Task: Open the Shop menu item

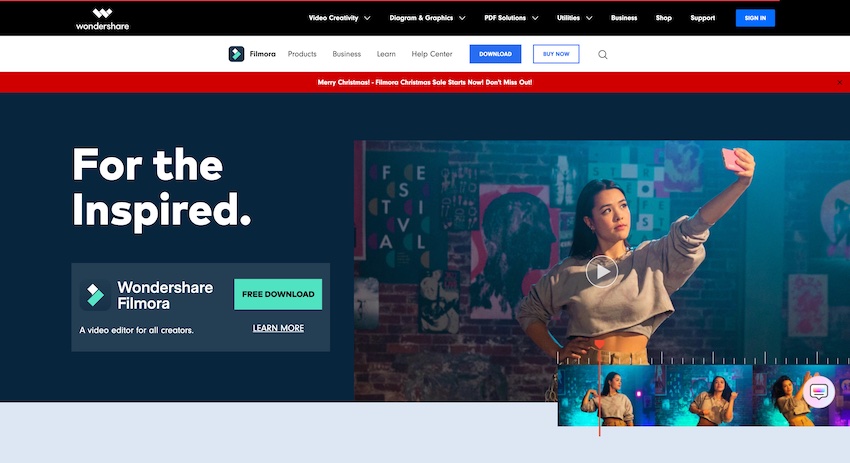Action: (x=664, y=18)
